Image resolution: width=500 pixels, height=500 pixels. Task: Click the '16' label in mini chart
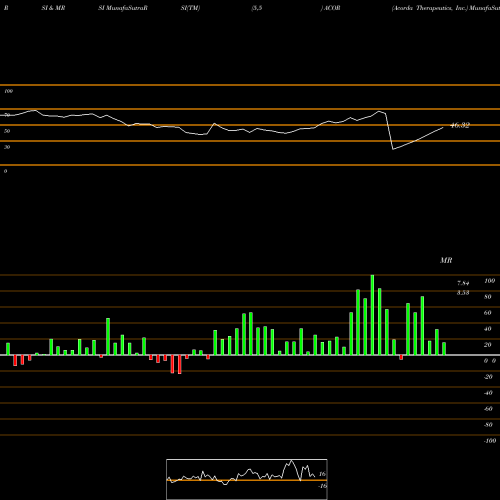click(322, 474)
